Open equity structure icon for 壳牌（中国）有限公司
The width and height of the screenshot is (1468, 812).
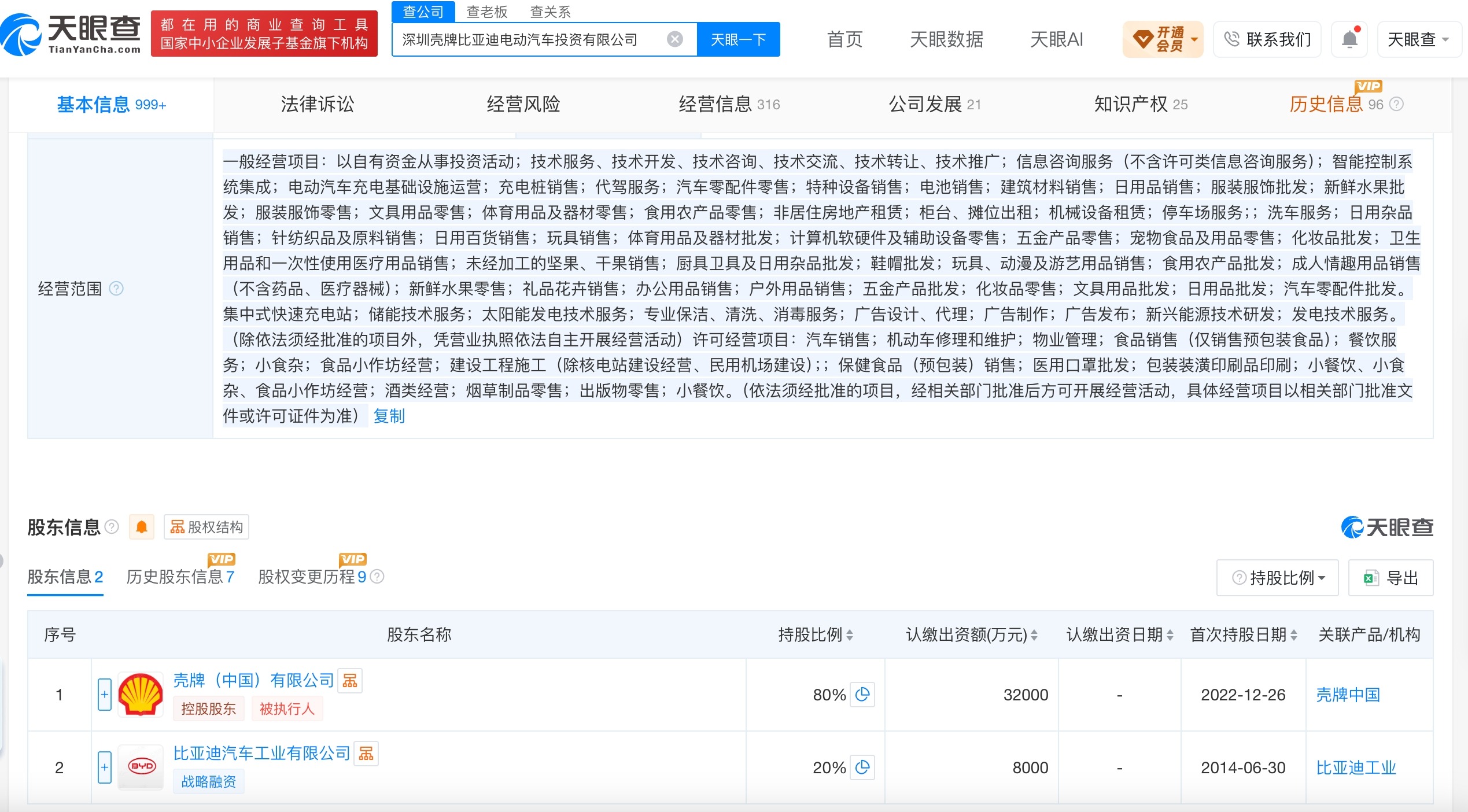point(350,681)
